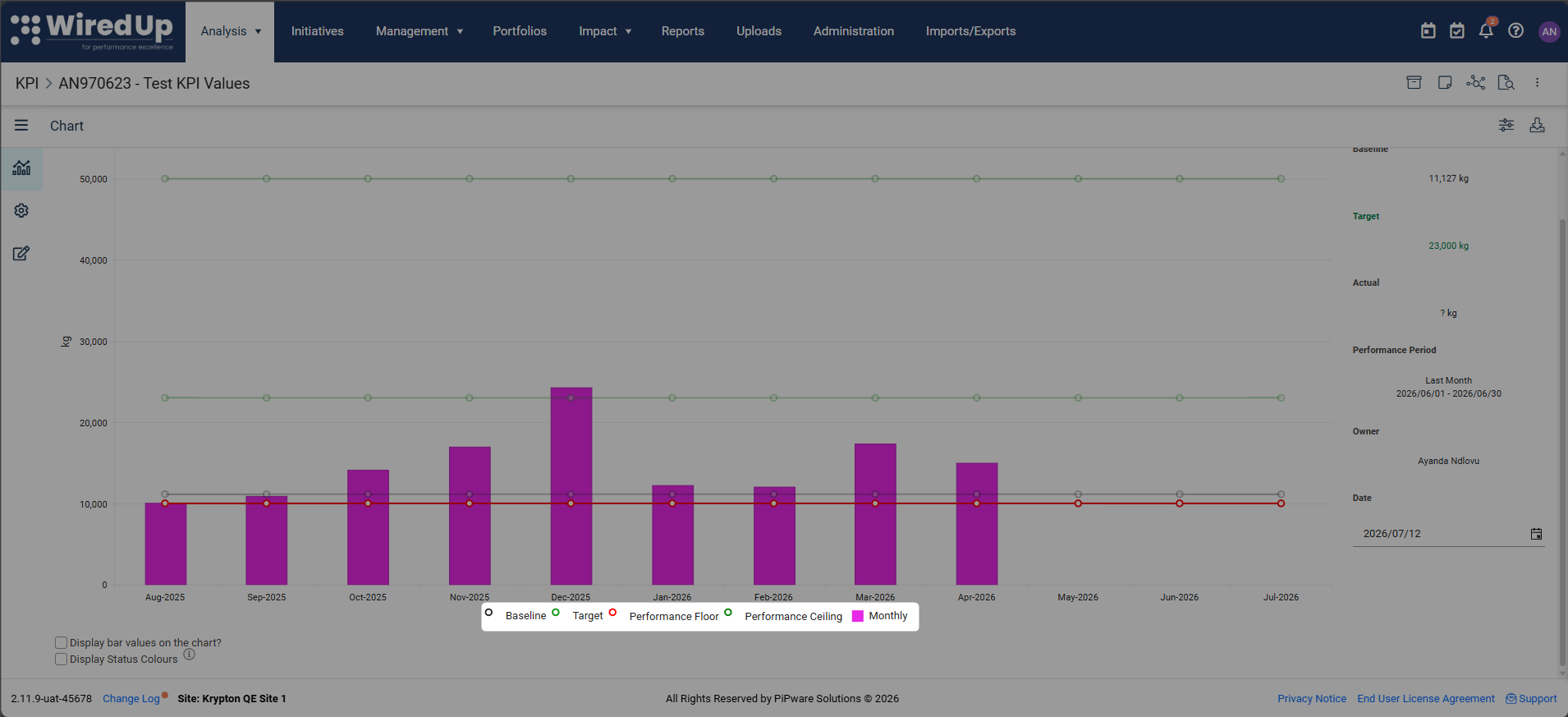Image resolution: width=1568 pixels, height=717 pixels.
Task: Open the Initiatives tab
Action: pos(318,31)
